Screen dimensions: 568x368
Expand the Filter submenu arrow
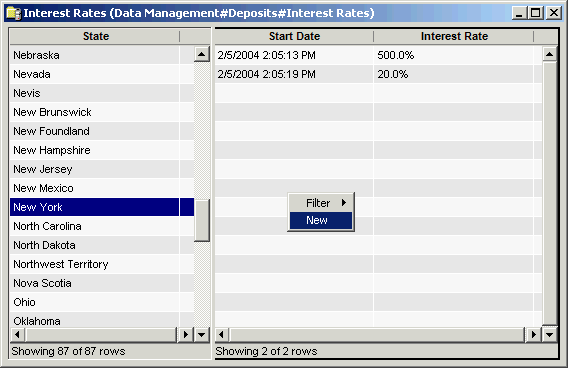coord(344,203)
